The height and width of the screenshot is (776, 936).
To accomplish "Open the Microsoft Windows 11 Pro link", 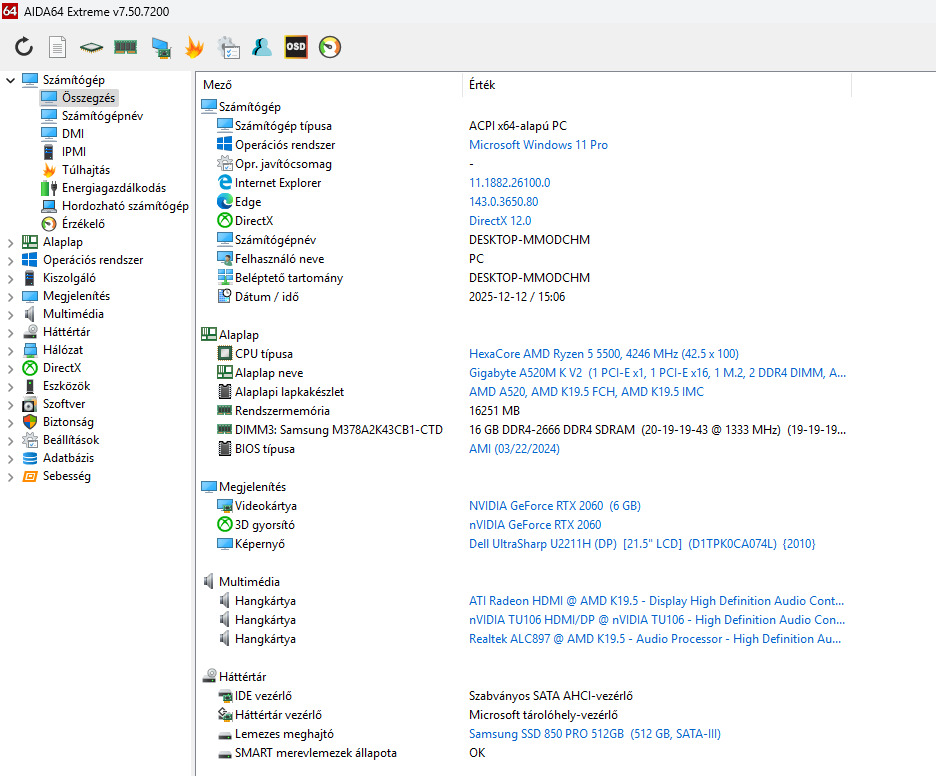I will (538, 144).
